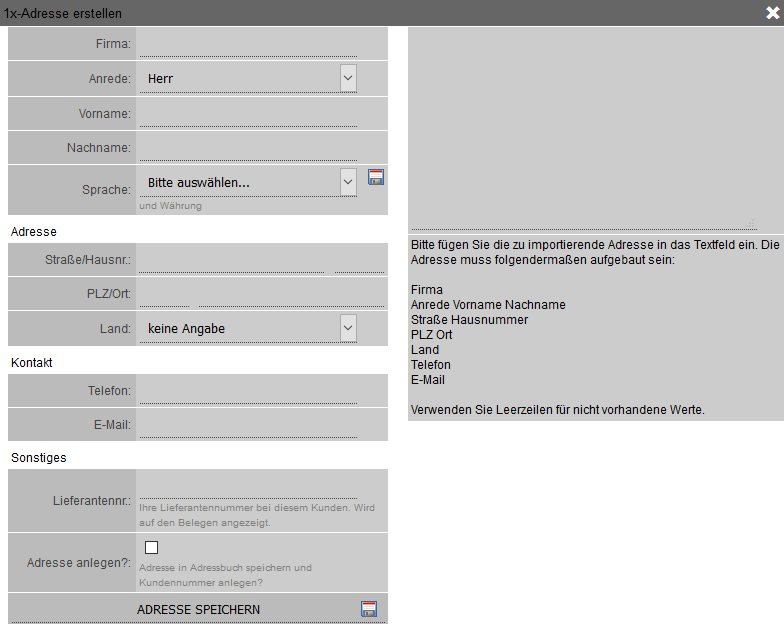Viewport: 784px width, 624px height.
Task: Click the 'Adresse anlegen?:' label
Action: coord(78,562)
